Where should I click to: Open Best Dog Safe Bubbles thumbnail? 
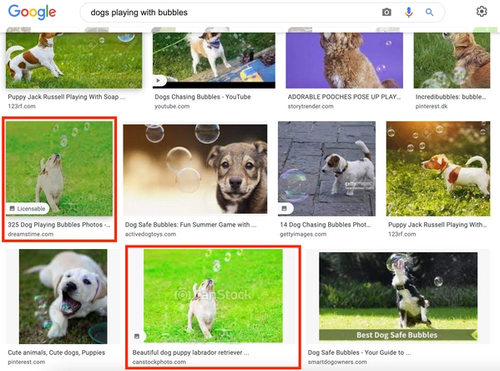(398, 296)
